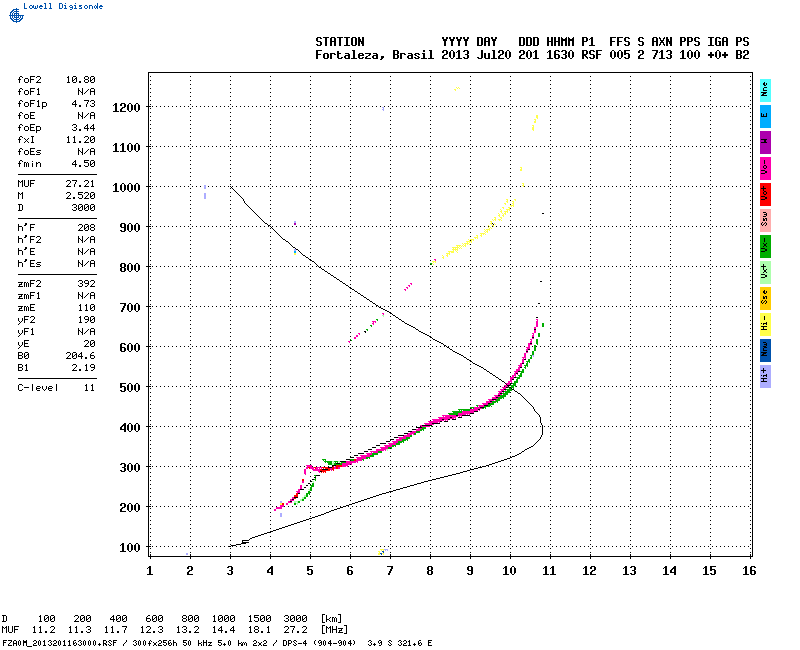Click the h'F value 208
Screen dimensions: 800x650
click(x=86, y=228)
